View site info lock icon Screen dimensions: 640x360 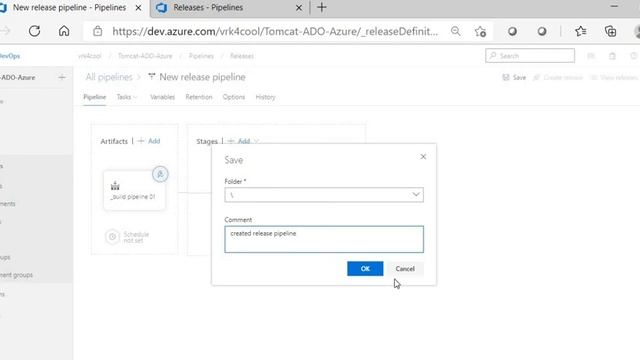click(98, 31)
